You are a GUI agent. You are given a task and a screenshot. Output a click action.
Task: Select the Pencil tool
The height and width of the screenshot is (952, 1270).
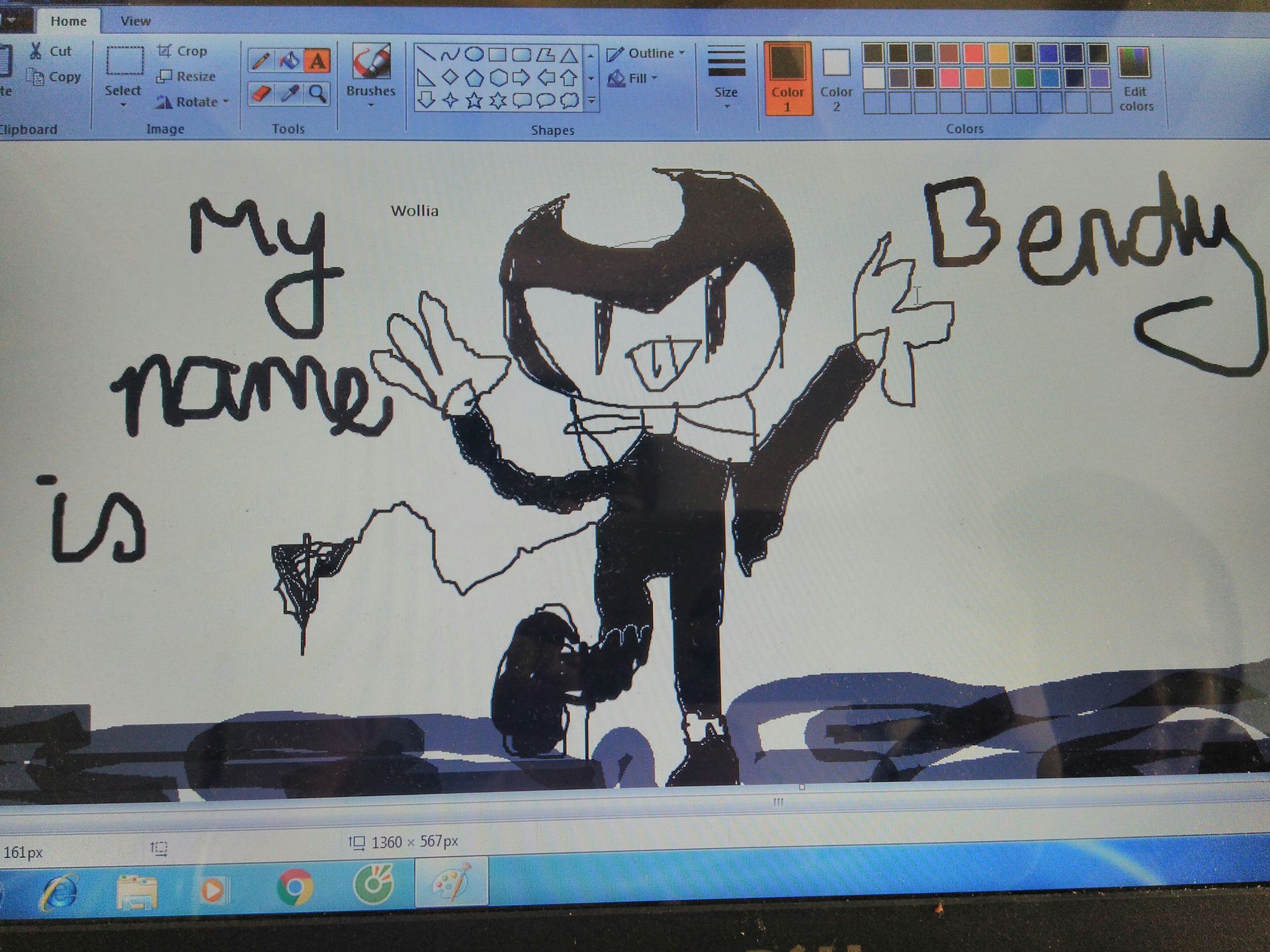click(x=261, y=61)
